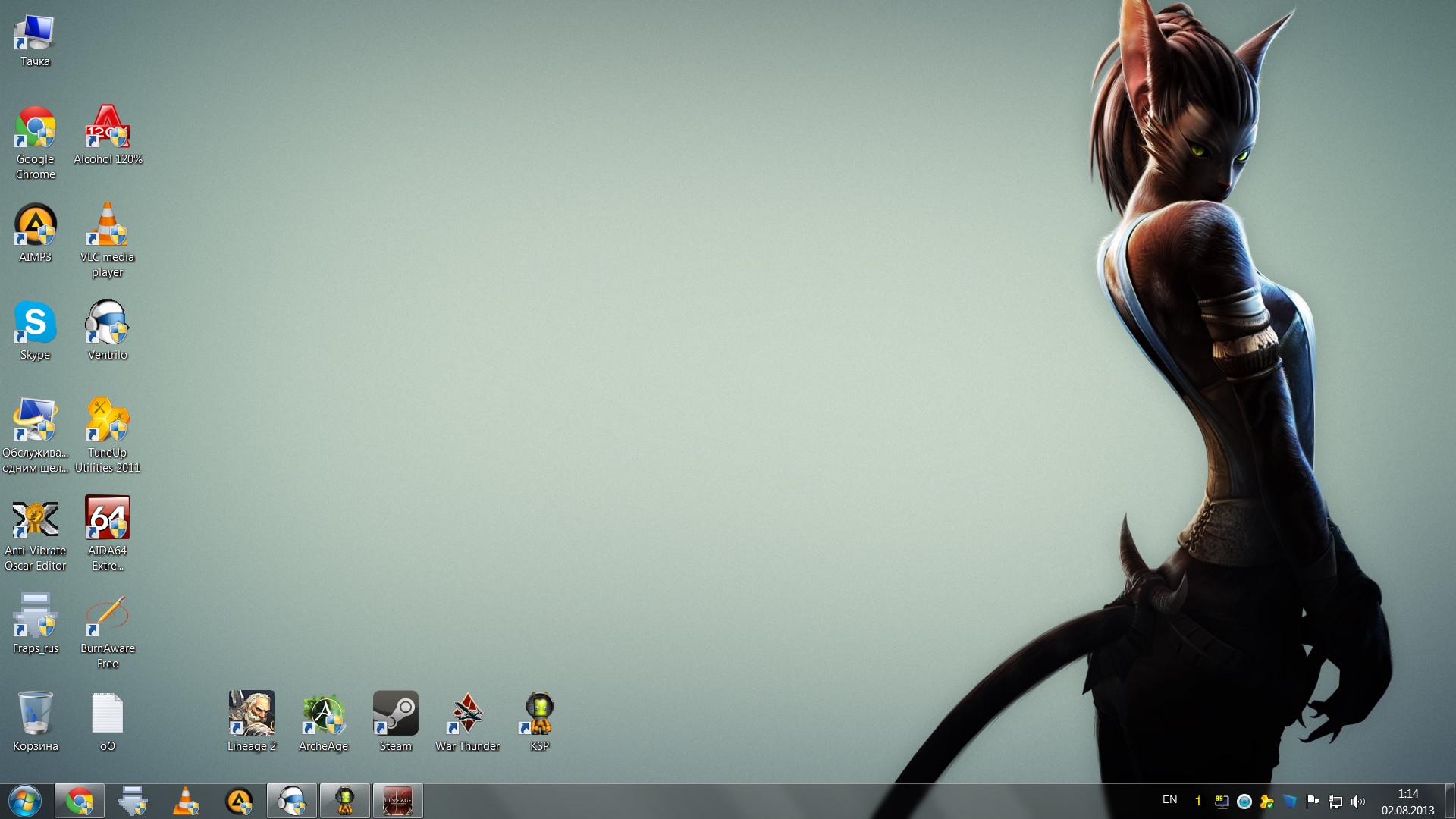Click the TuneUp tray icon with checkmark
Viewport: 1456px width, 819px height.
[1267, 802]
